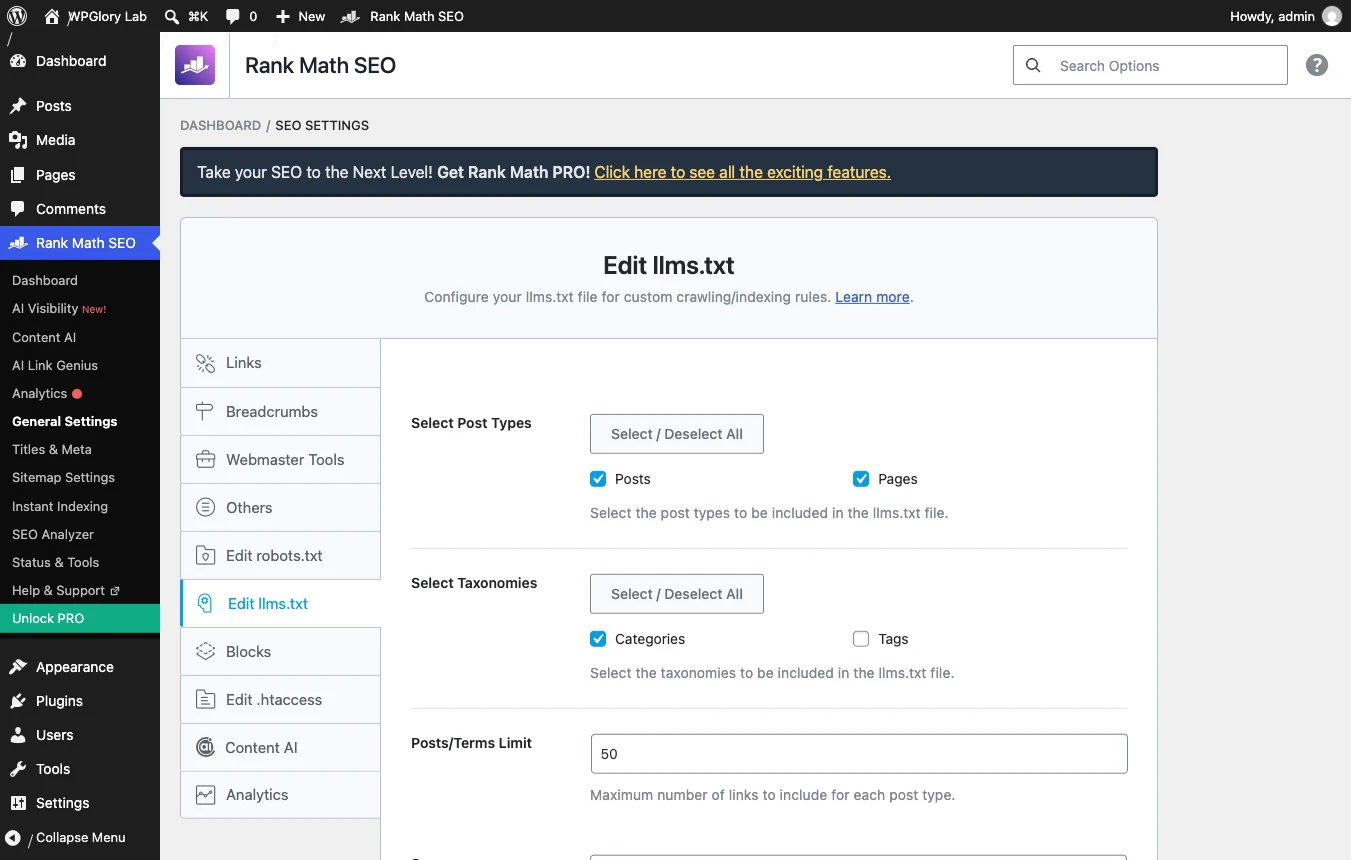
Task: Click the Media icon in sidebar
Action: 18,140
